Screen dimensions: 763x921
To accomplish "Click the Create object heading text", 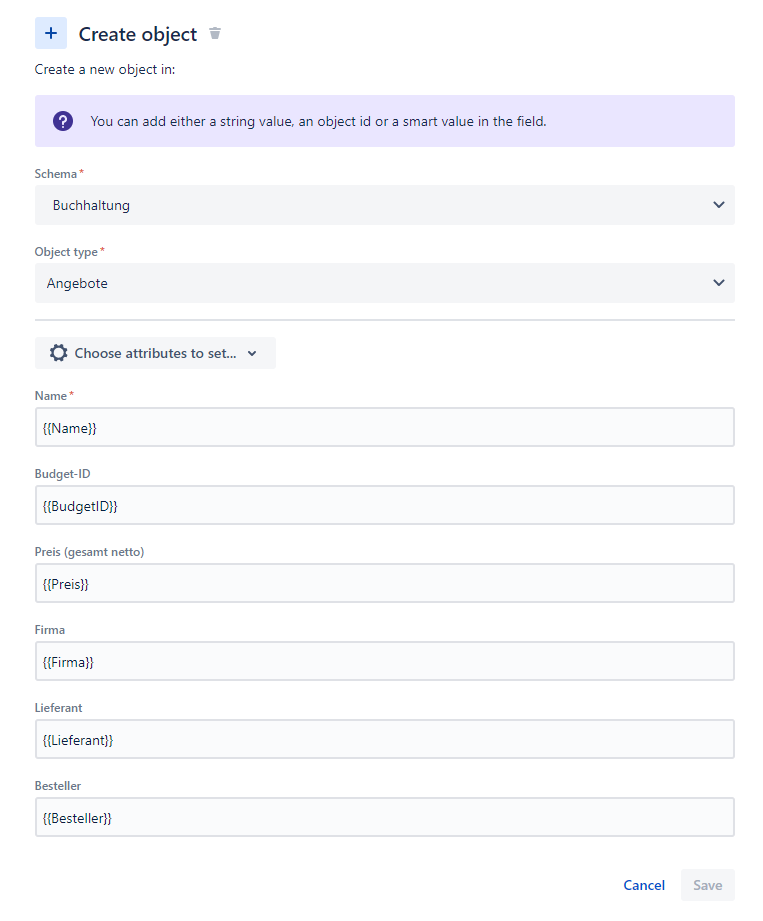I will [x=138, y=35].
